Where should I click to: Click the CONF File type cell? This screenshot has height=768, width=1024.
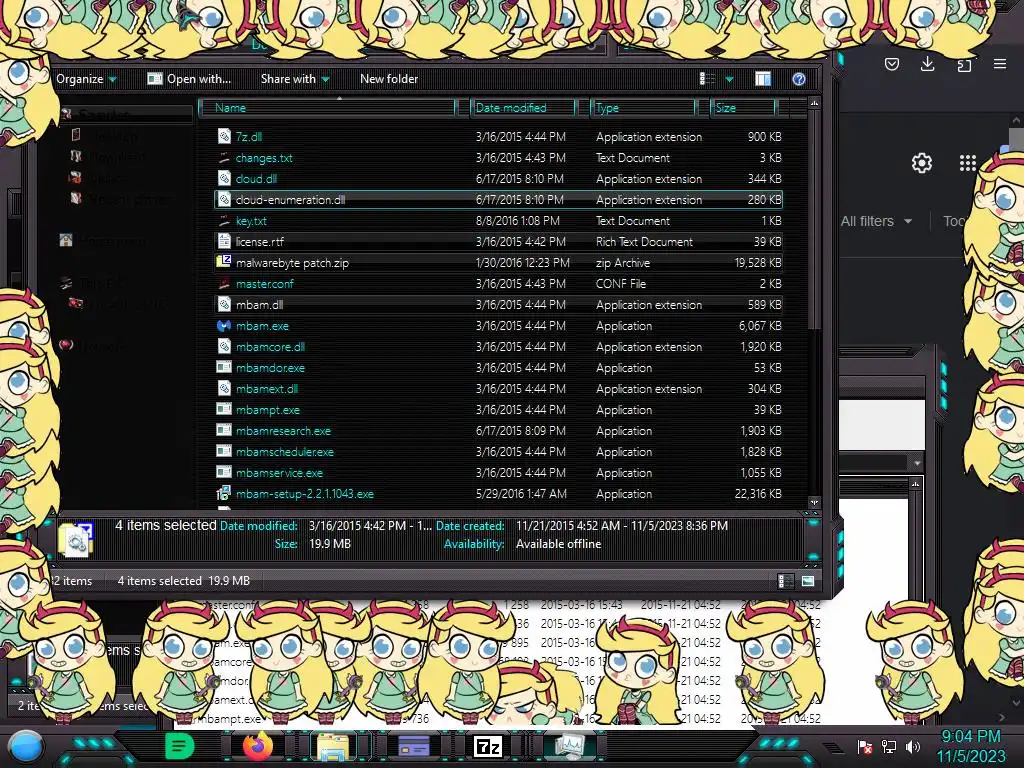[x=620, y=283]
